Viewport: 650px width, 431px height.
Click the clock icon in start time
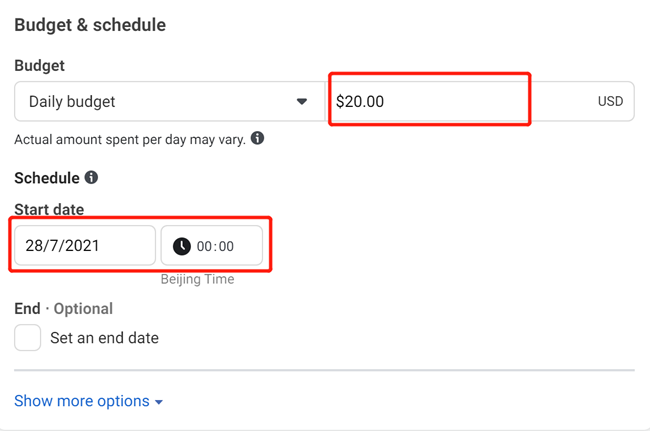tap(181, 246)
